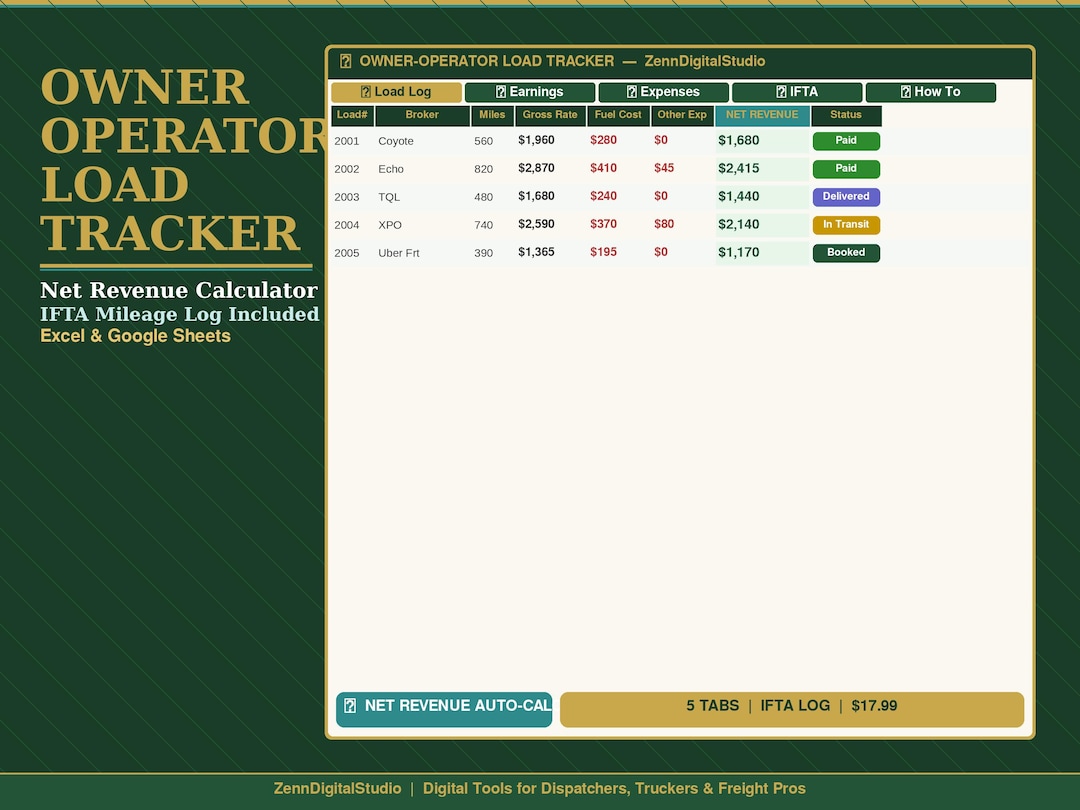Image resolution: width=1080 pixels, height=810 pixels.
Task: Click the Expenses tab icon
Action: point(632,92)
